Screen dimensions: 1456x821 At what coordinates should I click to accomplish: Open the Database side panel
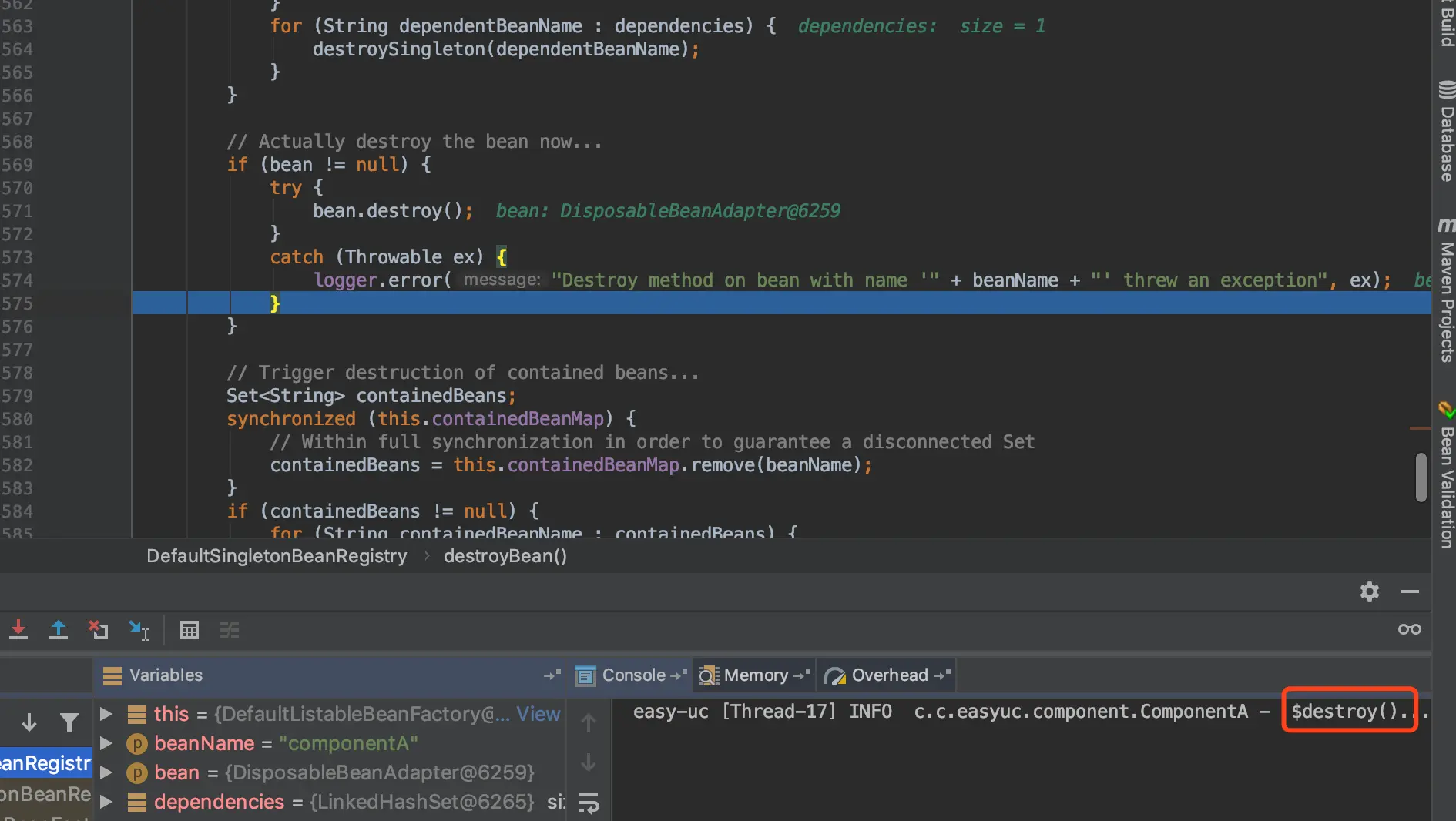tap(1446, 132)
